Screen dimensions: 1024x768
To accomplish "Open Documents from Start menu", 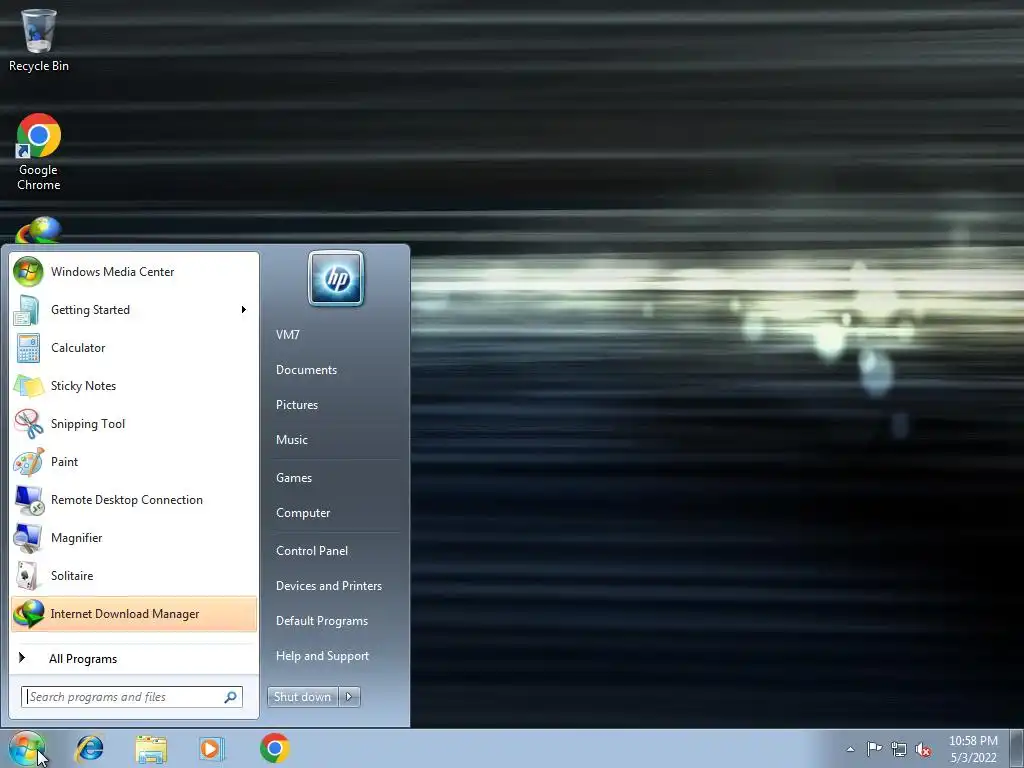I will [306, 370].
